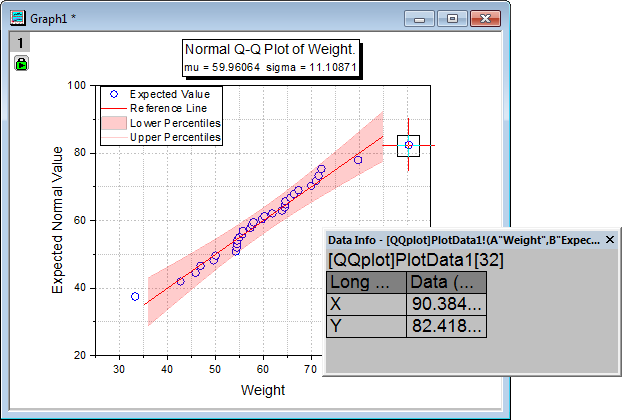Click the X value cell showing 90.384
The image size is (623, 420).
point(447,304)
